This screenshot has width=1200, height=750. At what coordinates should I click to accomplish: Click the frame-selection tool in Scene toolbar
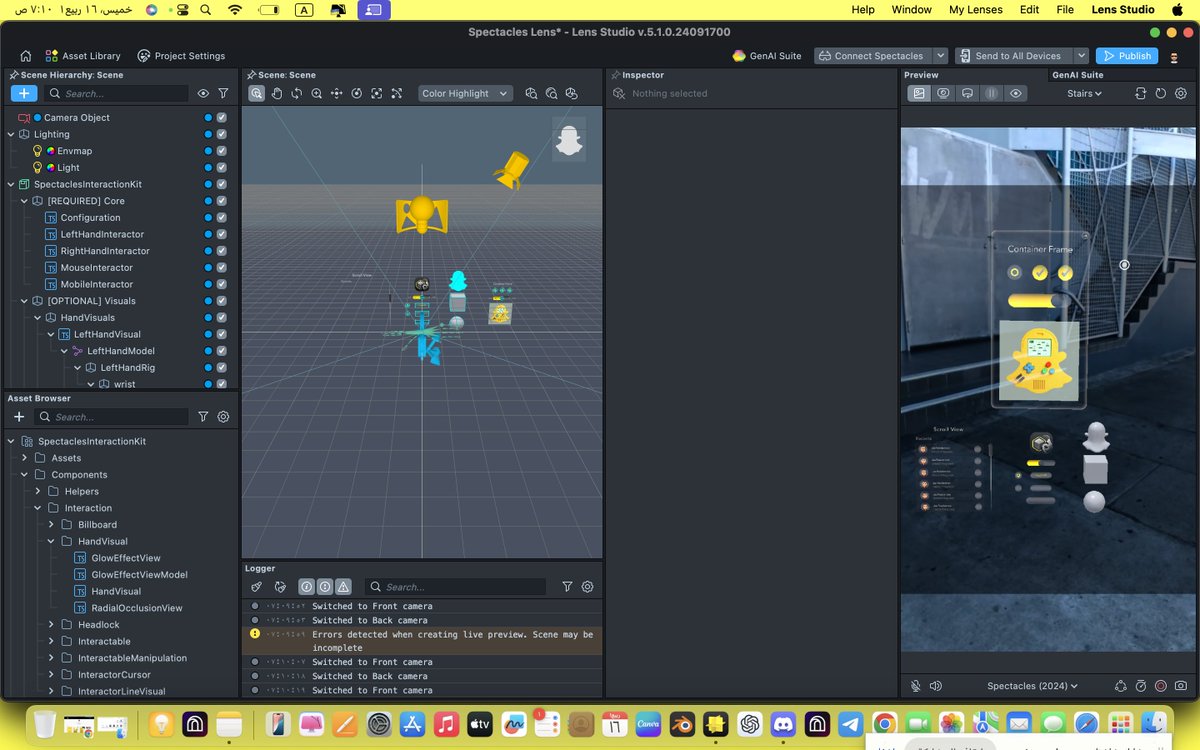pyautogui.click(x=376, y=93)
